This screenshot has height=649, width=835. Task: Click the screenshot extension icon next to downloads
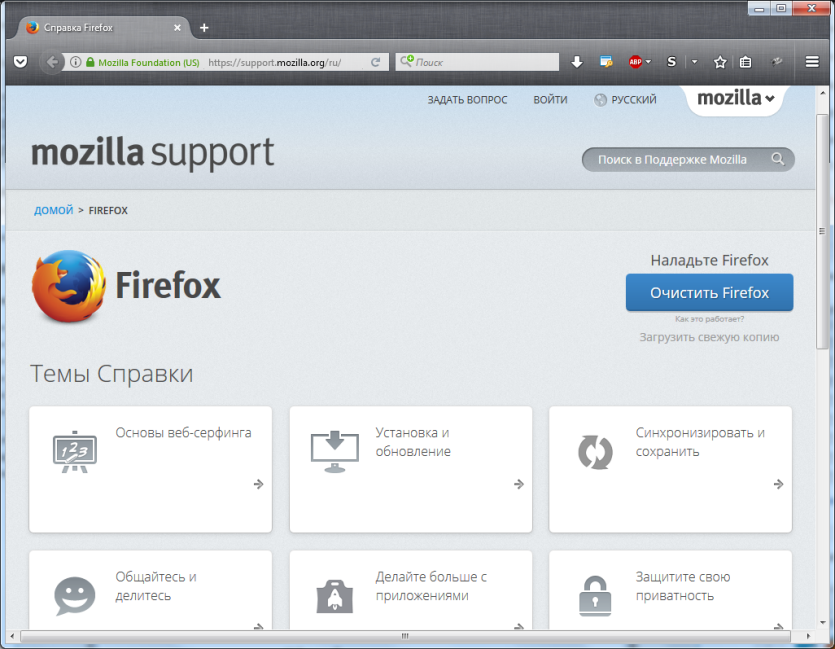[606, 62]
